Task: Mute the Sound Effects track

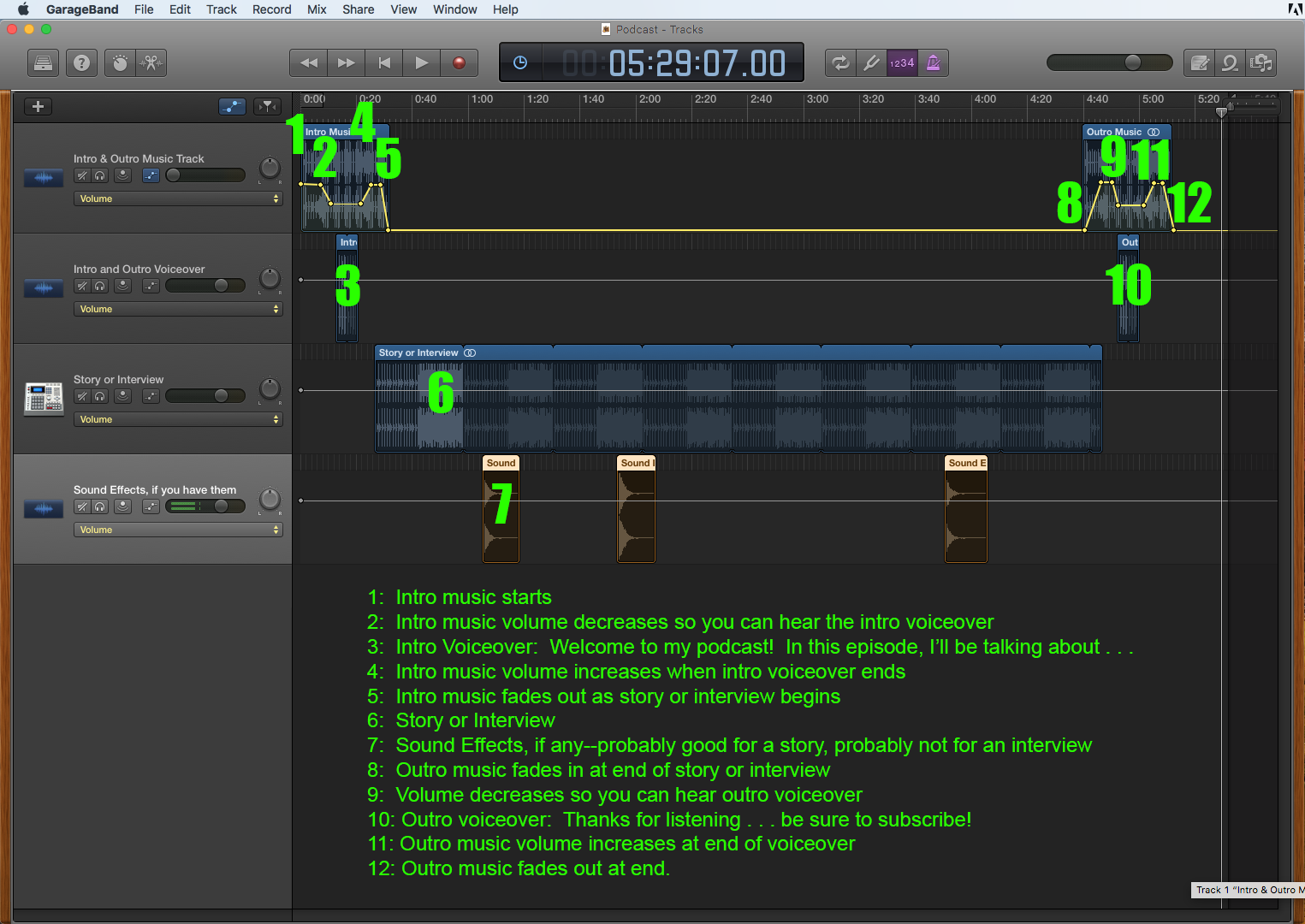Action: 81,506
